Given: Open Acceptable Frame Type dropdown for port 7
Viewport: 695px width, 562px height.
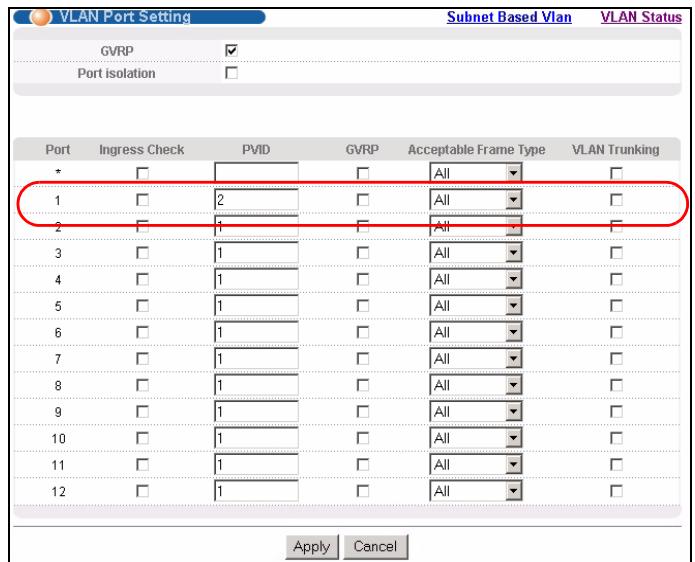Looking at the screenshot, I should pyautogui.click(x=476, y=359).
